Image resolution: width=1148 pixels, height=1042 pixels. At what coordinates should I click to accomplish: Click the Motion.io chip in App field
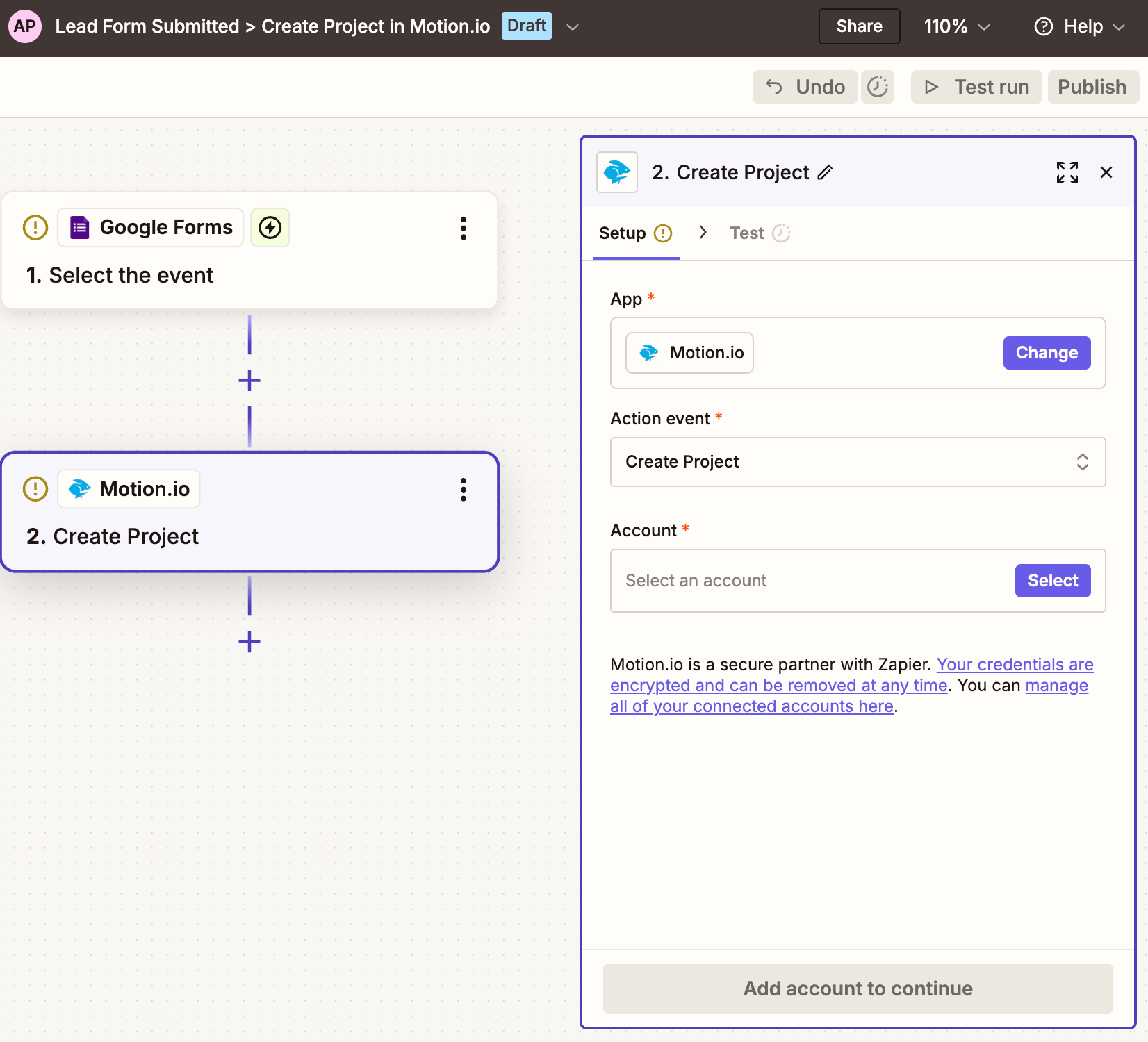tap(689, 353)
